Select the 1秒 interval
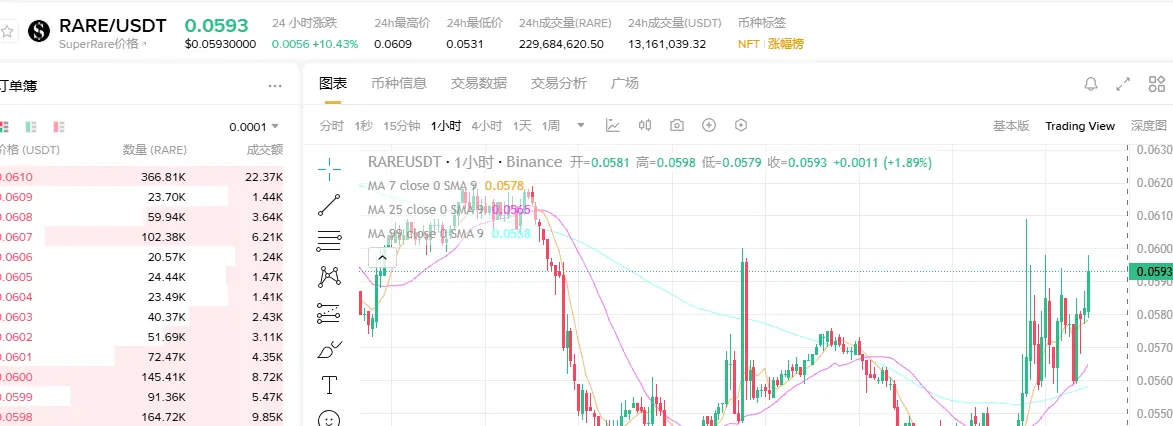This screenshot has width=1173, height=426. pyautogui.click(x=364, y=126)
